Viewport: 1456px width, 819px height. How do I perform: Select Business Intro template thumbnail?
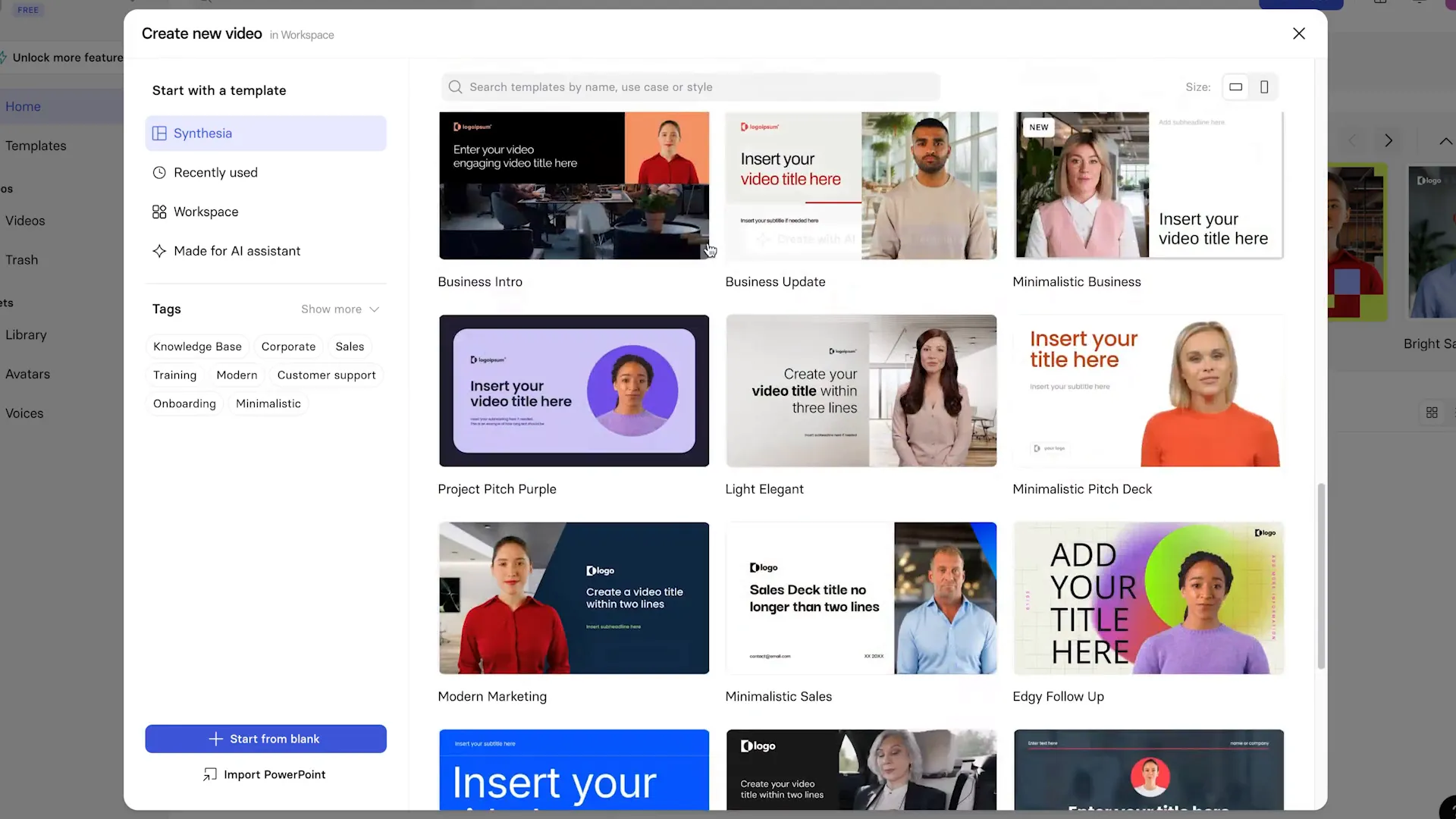tap(574, 186)
